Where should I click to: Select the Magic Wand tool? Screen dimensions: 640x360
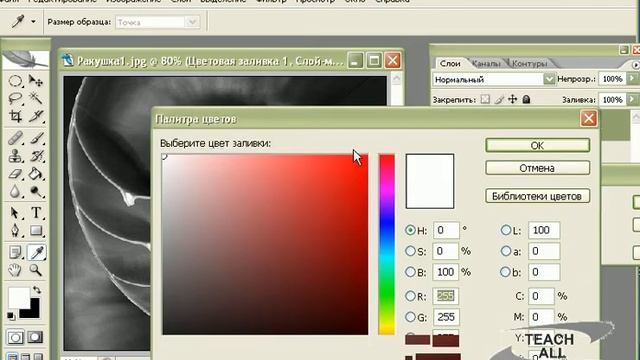click(x=36, y=98)
